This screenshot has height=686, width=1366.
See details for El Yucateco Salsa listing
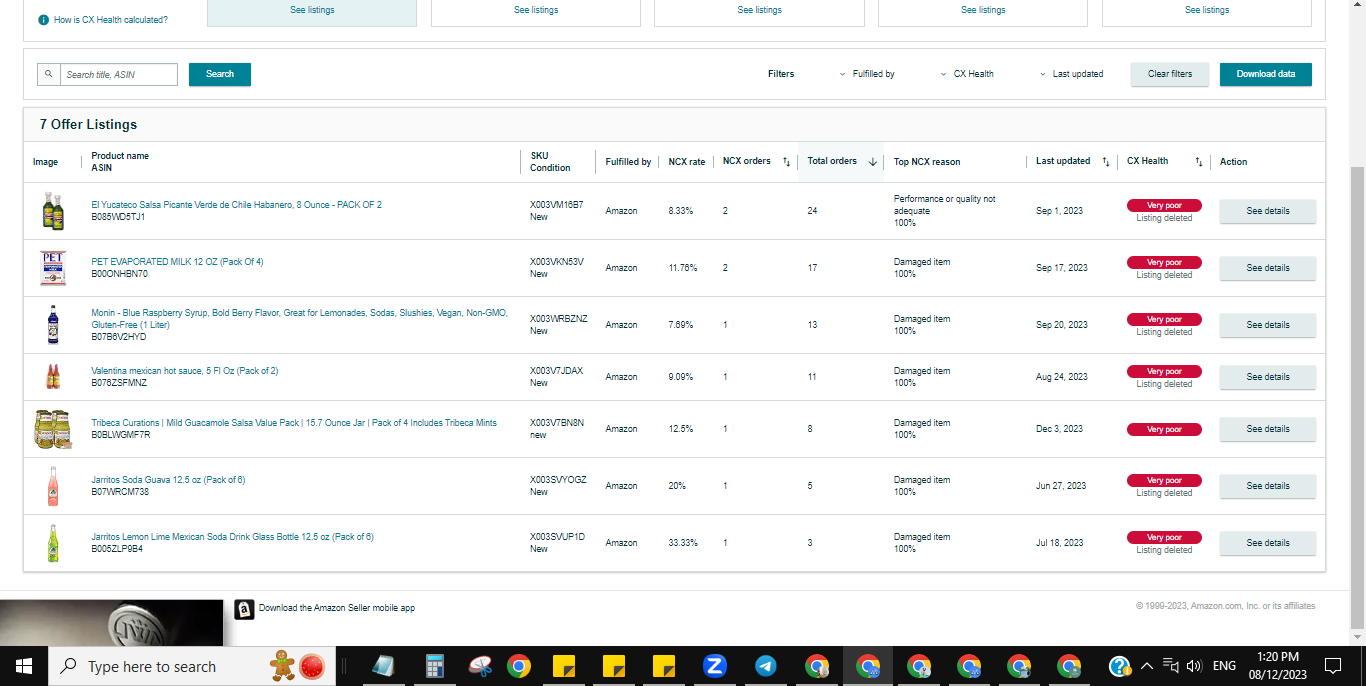1268,211
